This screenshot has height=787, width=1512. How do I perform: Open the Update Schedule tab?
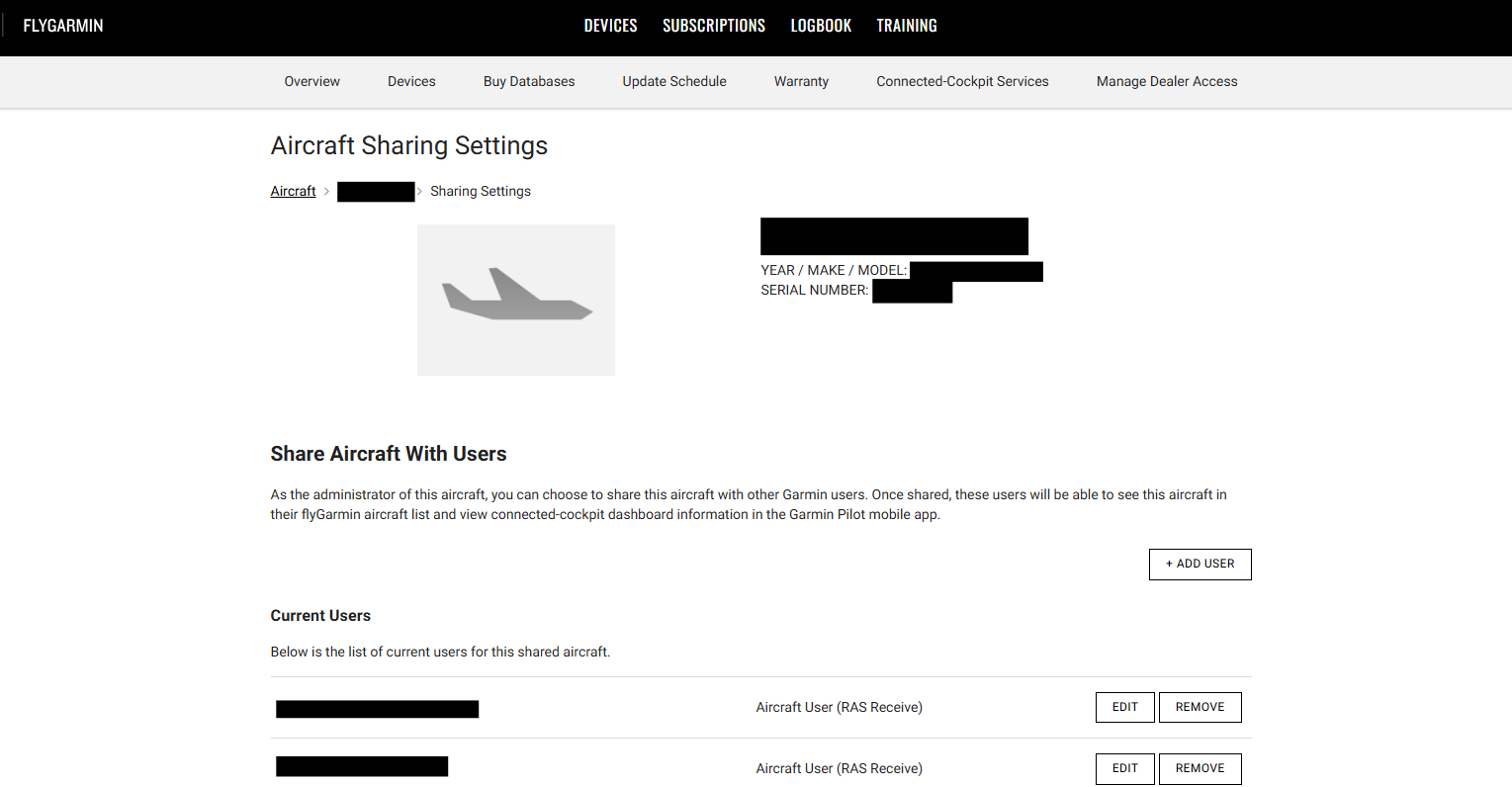click(674, 82)
